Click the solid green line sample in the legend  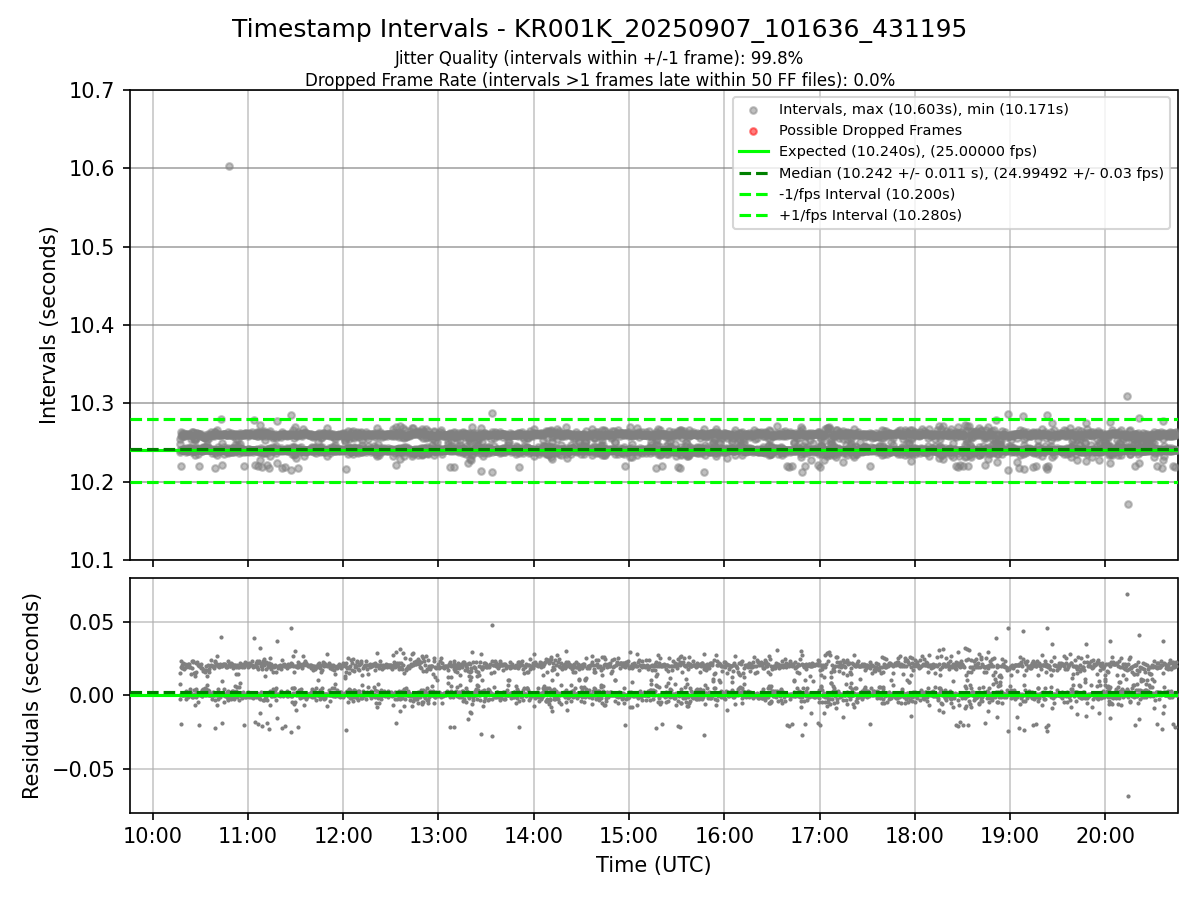[x=754, y=152]
